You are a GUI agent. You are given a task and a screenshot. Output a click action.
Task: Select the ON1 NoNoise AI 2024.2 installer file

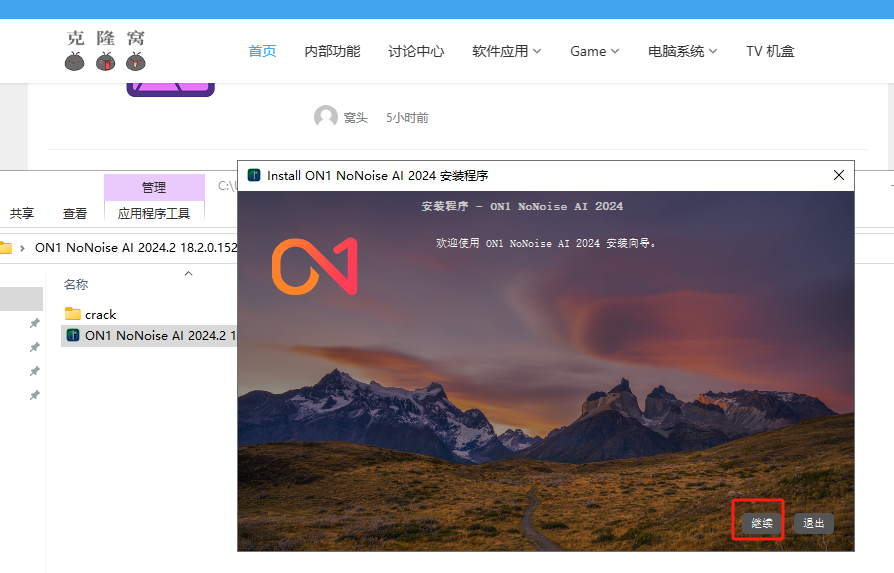click(149, 335)
